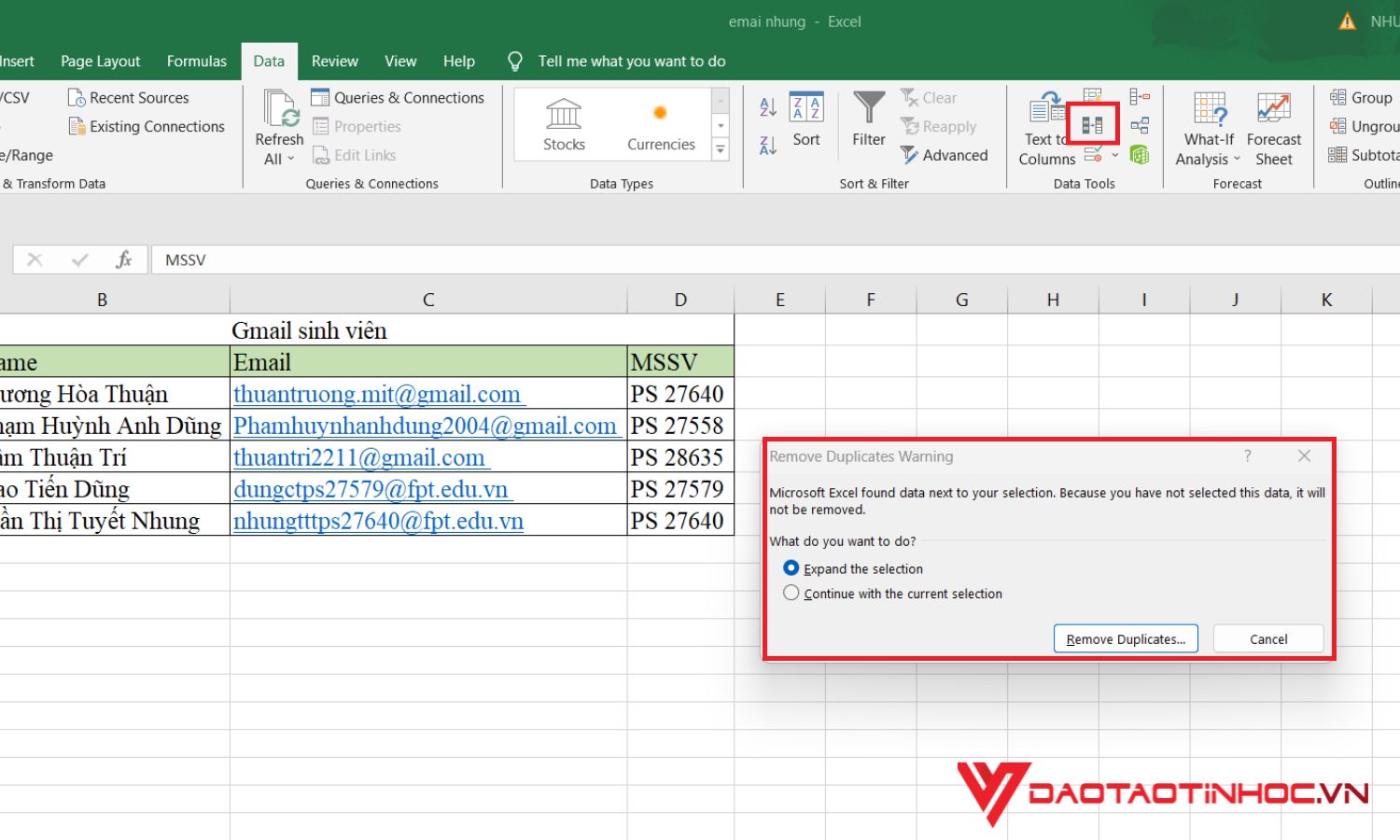Switch to the Formulas ribbon tab
Image resolution: width=1400 pixels, height=840 pixels.
(x=196, y=62)
